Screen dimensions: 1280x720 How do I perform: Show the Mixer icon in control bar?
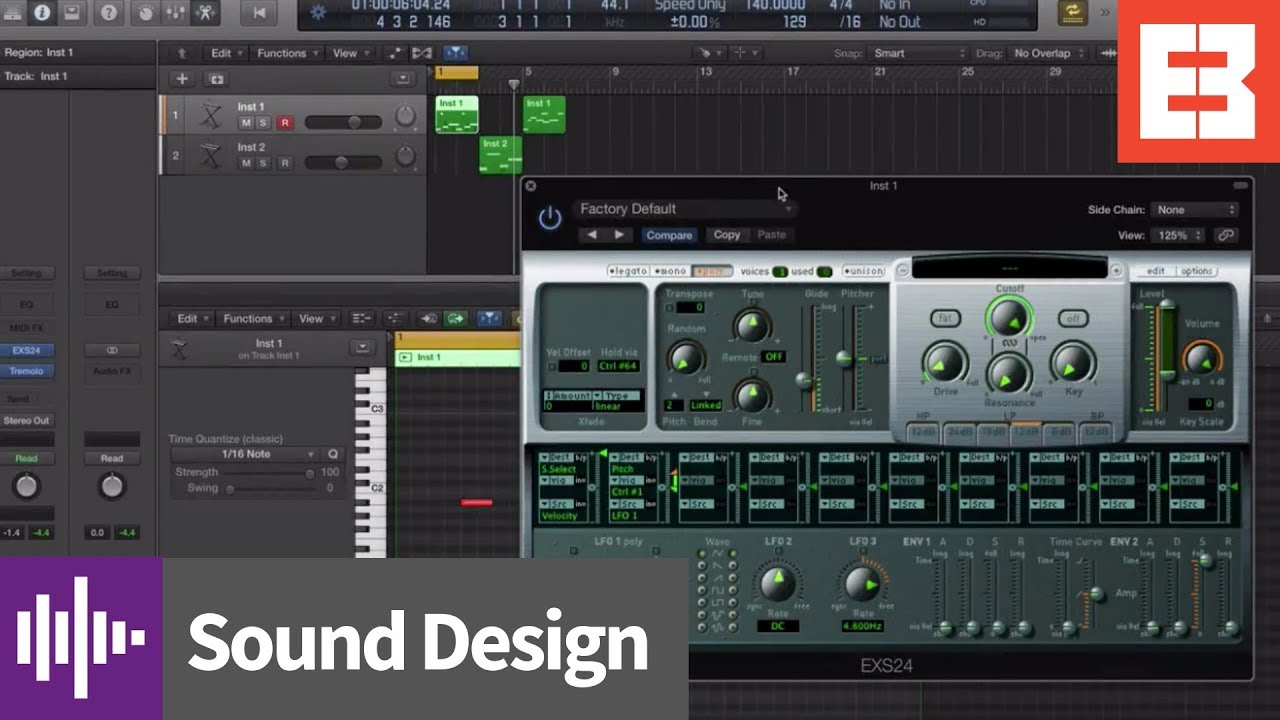(175, 13)
